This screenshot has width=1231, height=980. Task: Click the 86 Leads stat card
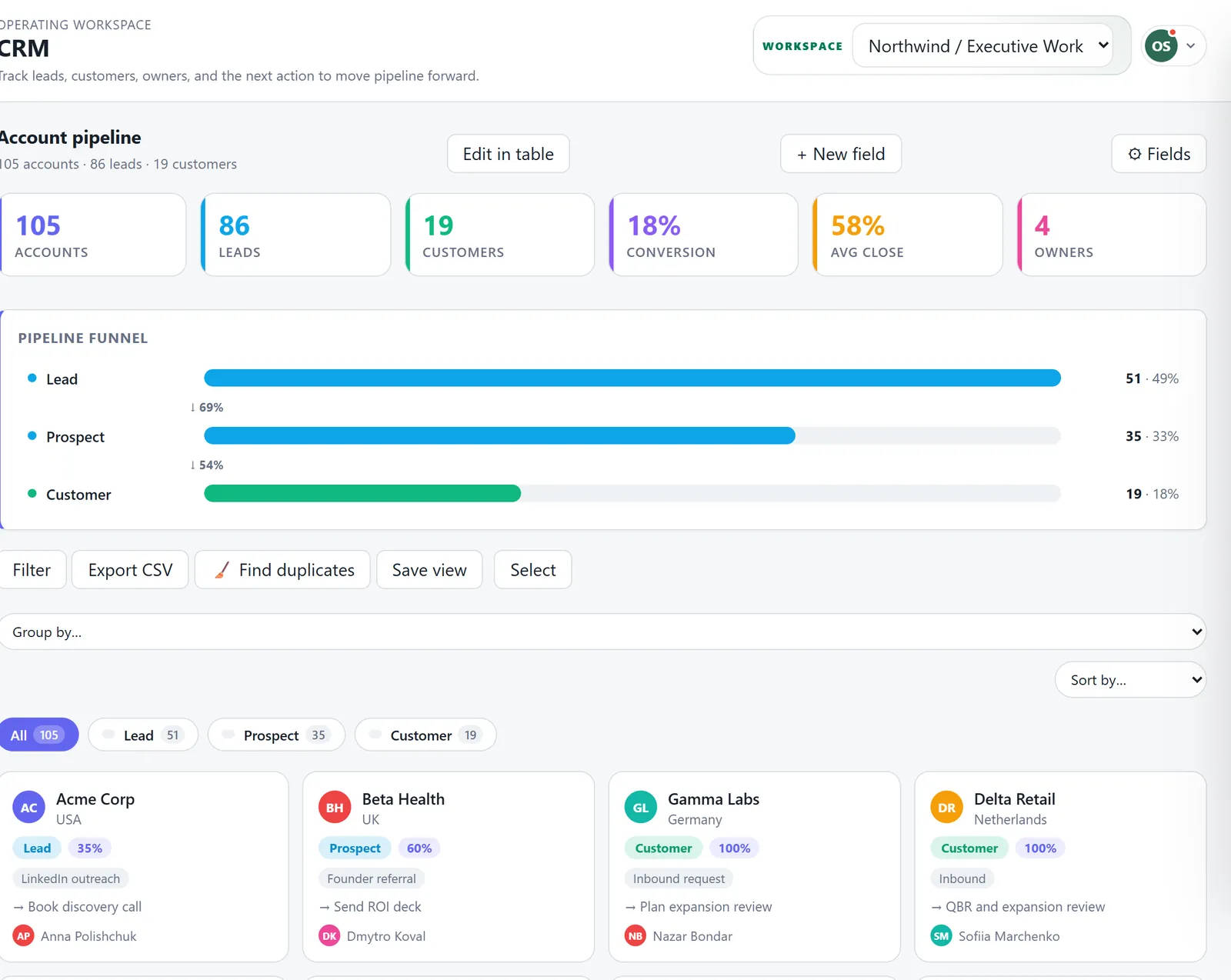click(x=295, y=235)
